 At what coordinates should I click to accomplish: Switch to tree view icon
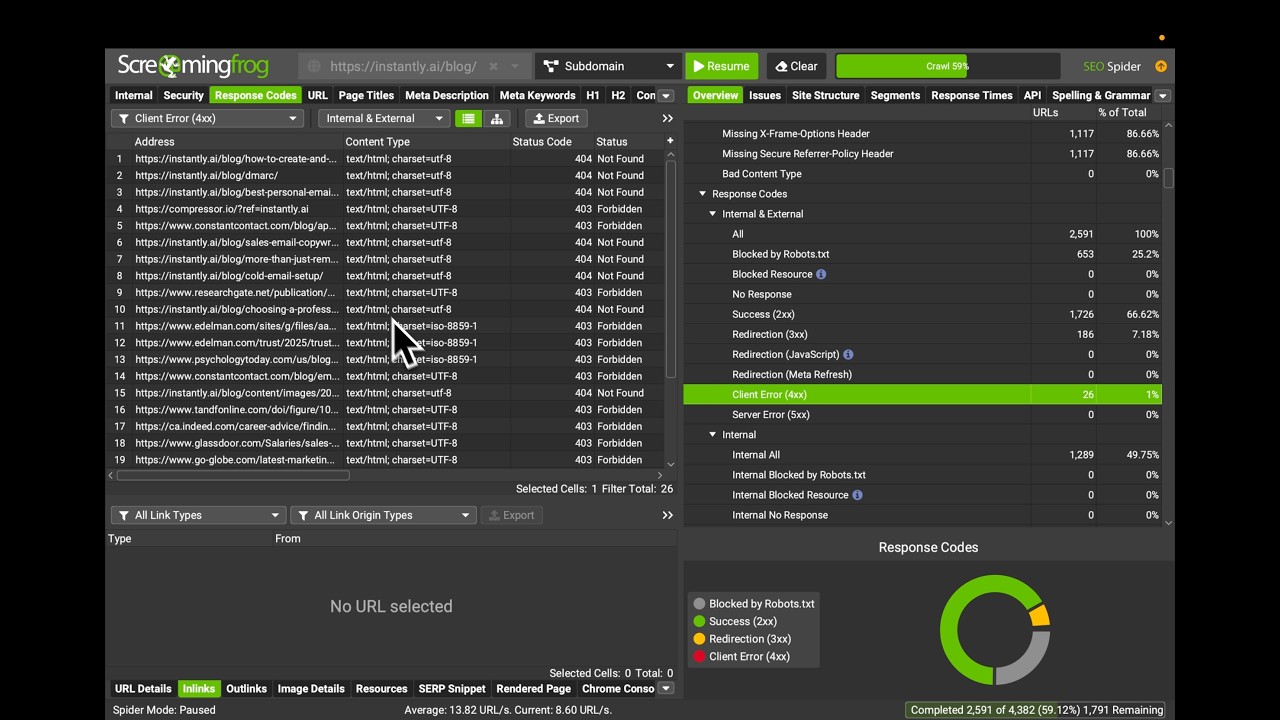(x=496, y=118)
